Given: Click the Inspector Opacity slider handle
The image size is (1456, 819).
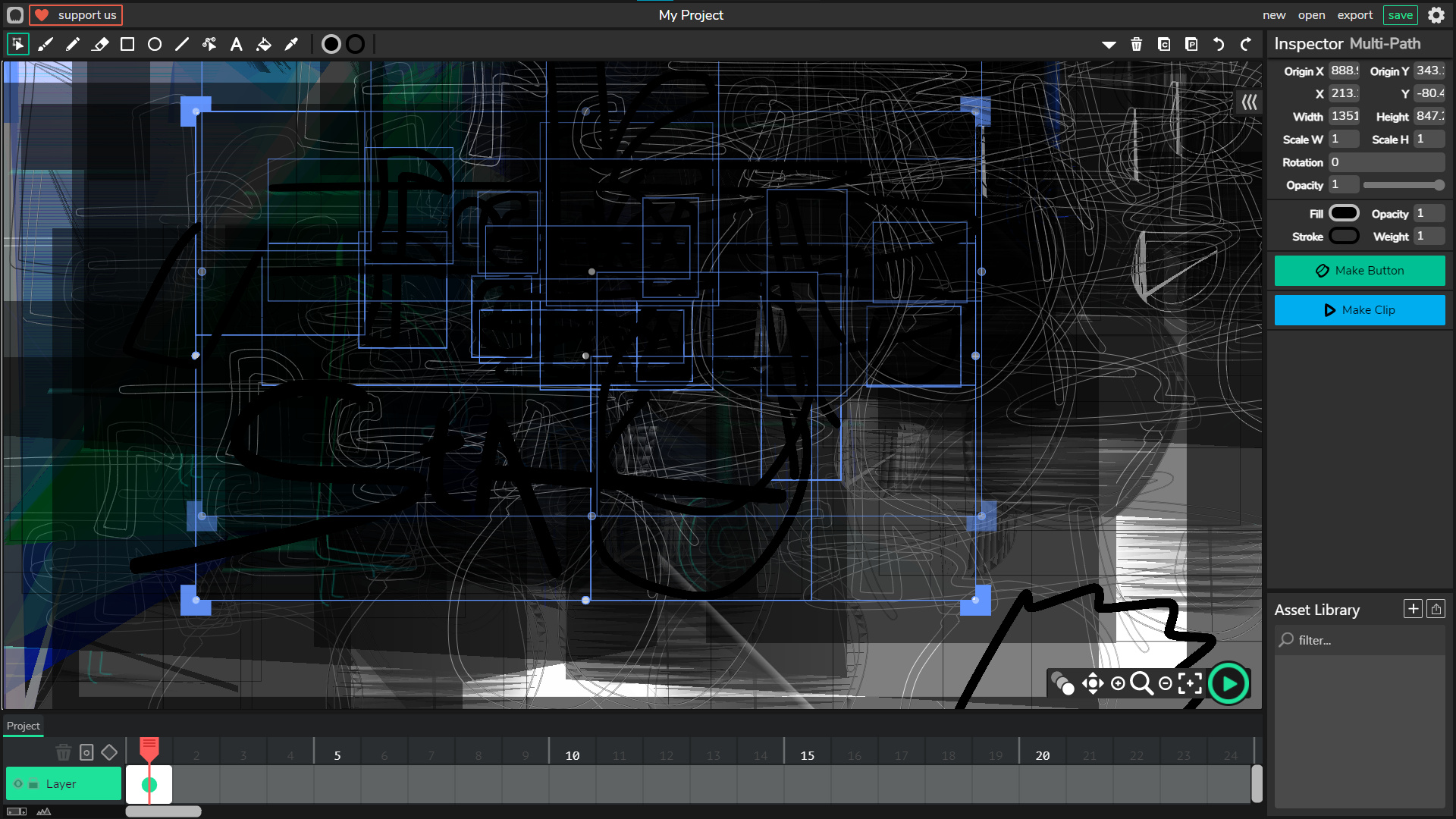Looking at the screenshot, I should [1439, 185].
